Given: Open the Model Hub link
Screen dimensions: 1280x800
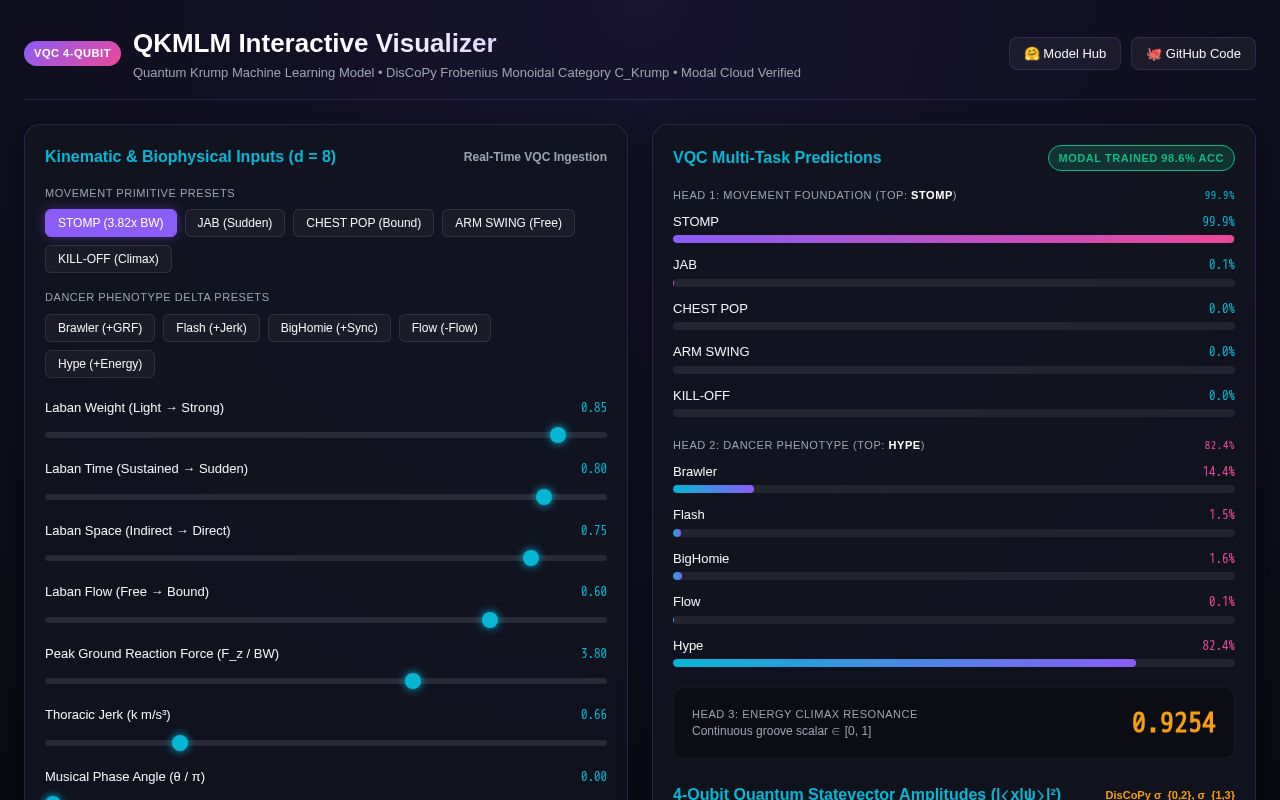Looking at the screenshot, I should (x=1065, y=53).
